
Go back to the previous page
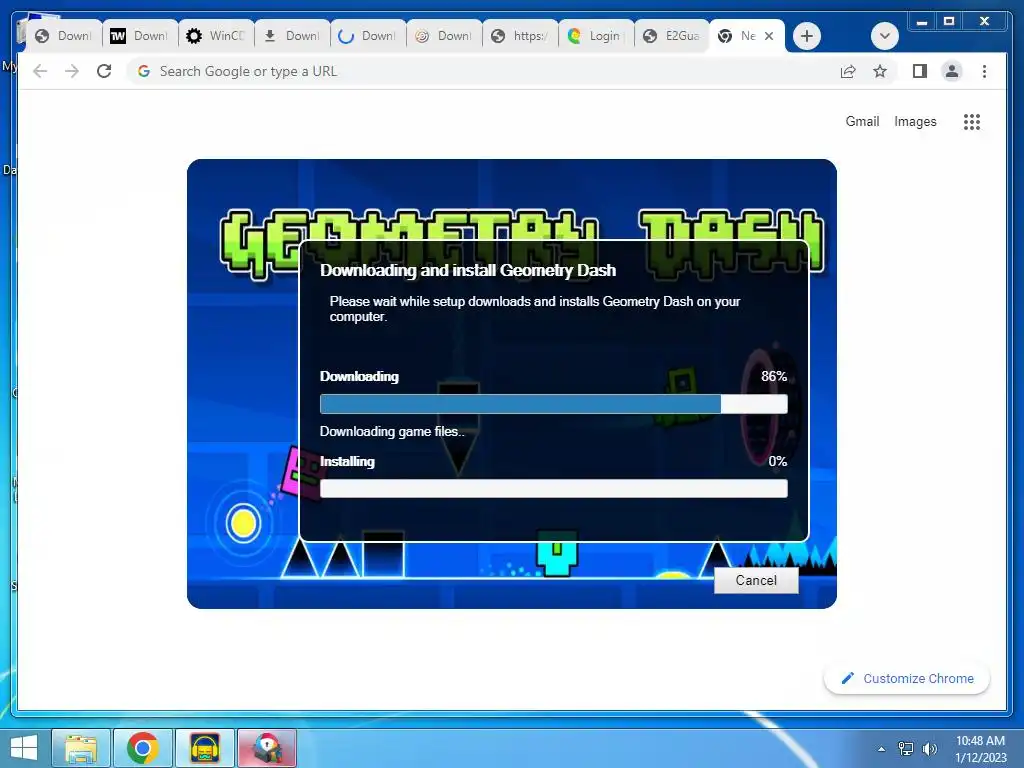point(40,71)
